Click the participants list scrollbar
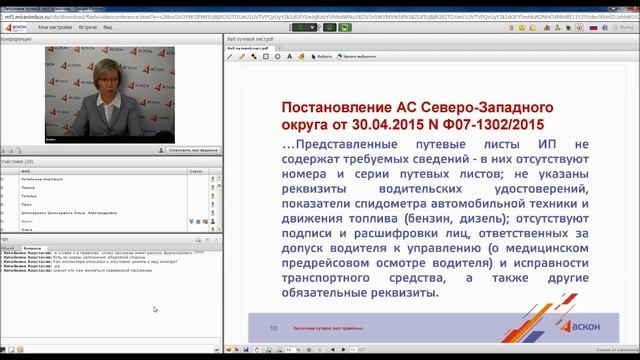 coord(219,203)
